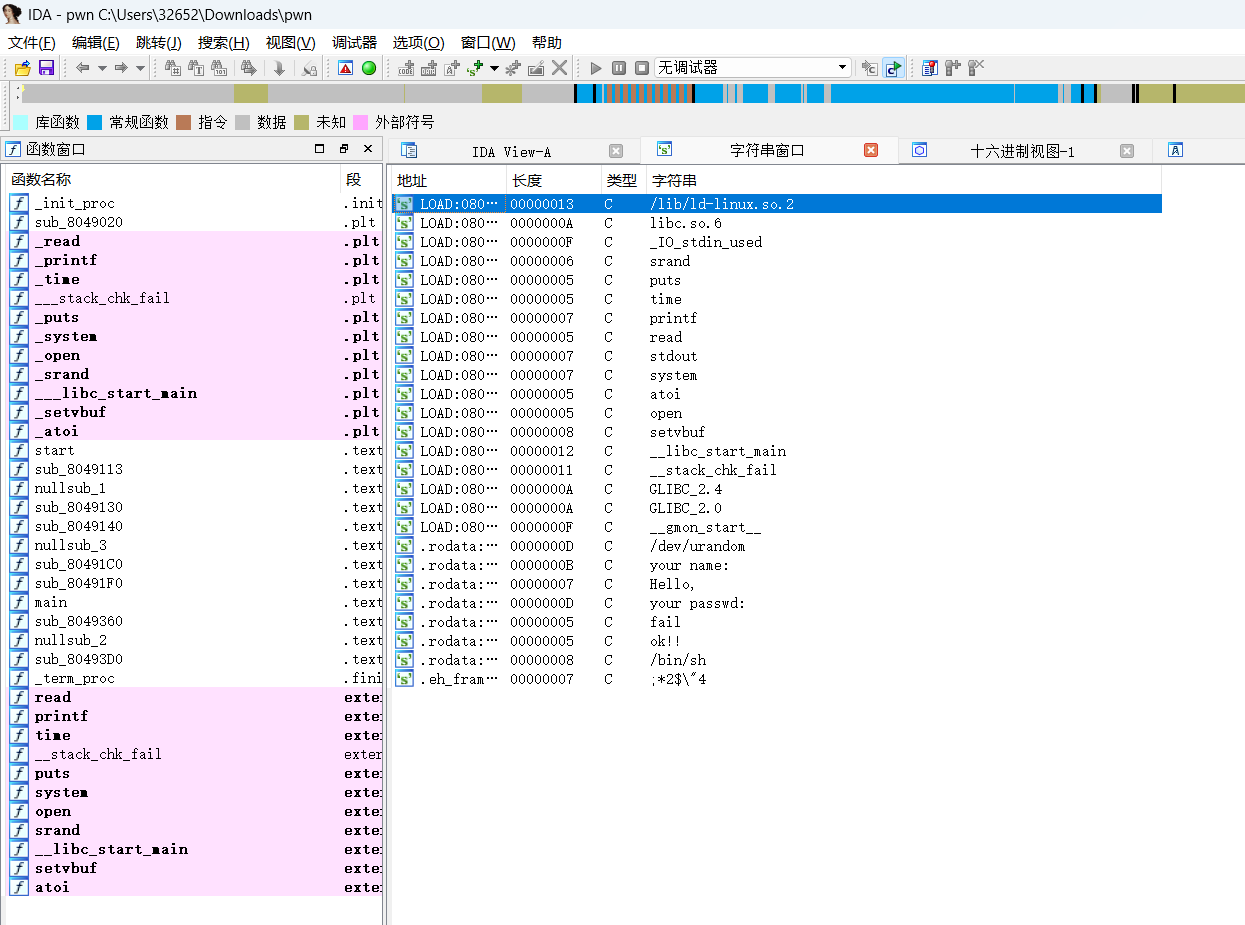The width and height of the screenshot is (1245, 925).
Task: Close the IDA View-A tab
Action: coord(616,151)
